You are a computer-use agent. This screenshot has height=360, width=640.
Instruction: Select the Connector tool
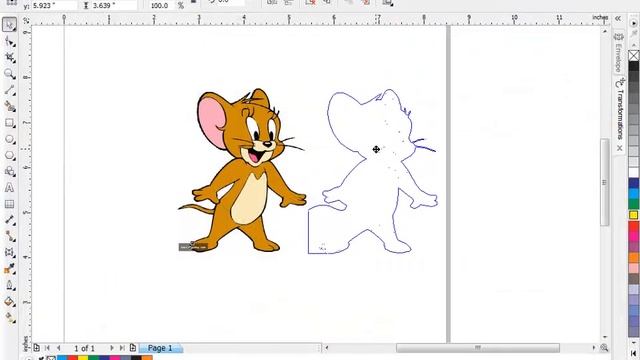click(9, 236)
